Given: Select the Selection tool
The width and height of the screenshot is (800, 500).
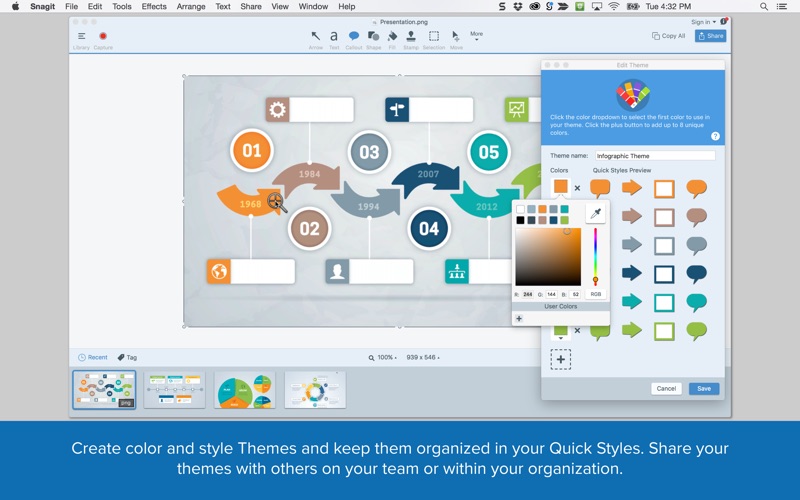Looking at the screenshot, I should pos(434,36).
